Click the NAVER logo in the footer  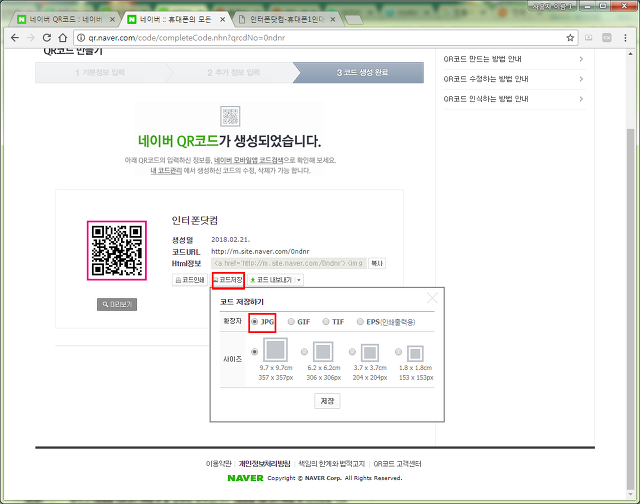pos(245,478)
